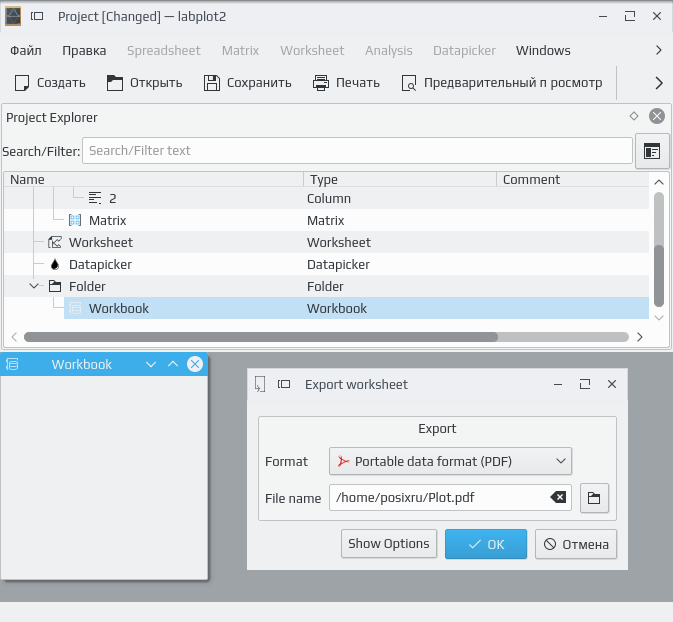The image size is (673, 622).
Task: Open the Предварительный просмотр (Print Preview) toolbar item
Action: 502,83
